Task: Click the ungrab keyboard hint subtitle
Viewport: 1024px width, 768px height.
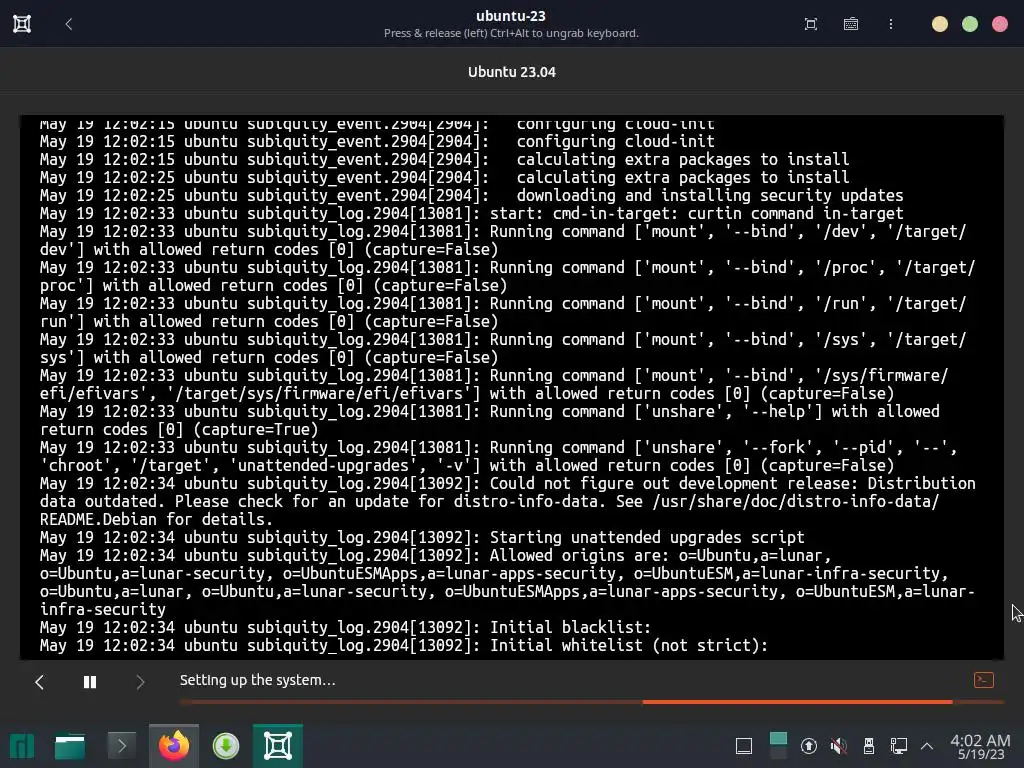Action: coord(511,33)
